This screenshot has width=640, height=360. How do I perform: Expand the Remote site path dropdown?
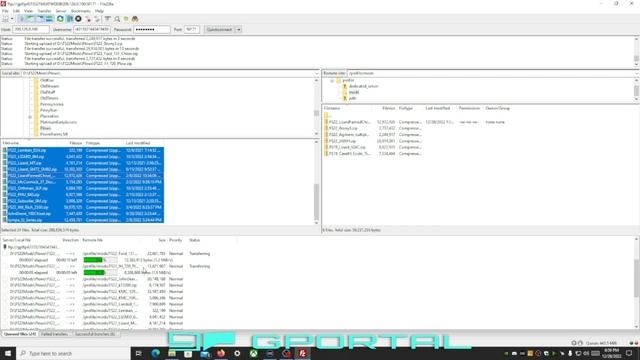click(637, 73)
